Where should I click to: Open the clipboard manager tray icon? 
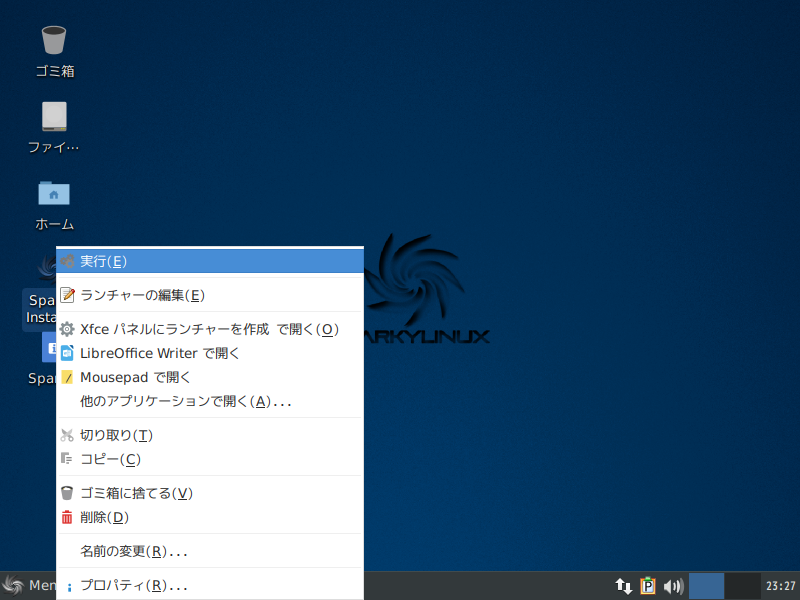pyautogui.click(x=648, y=586)
